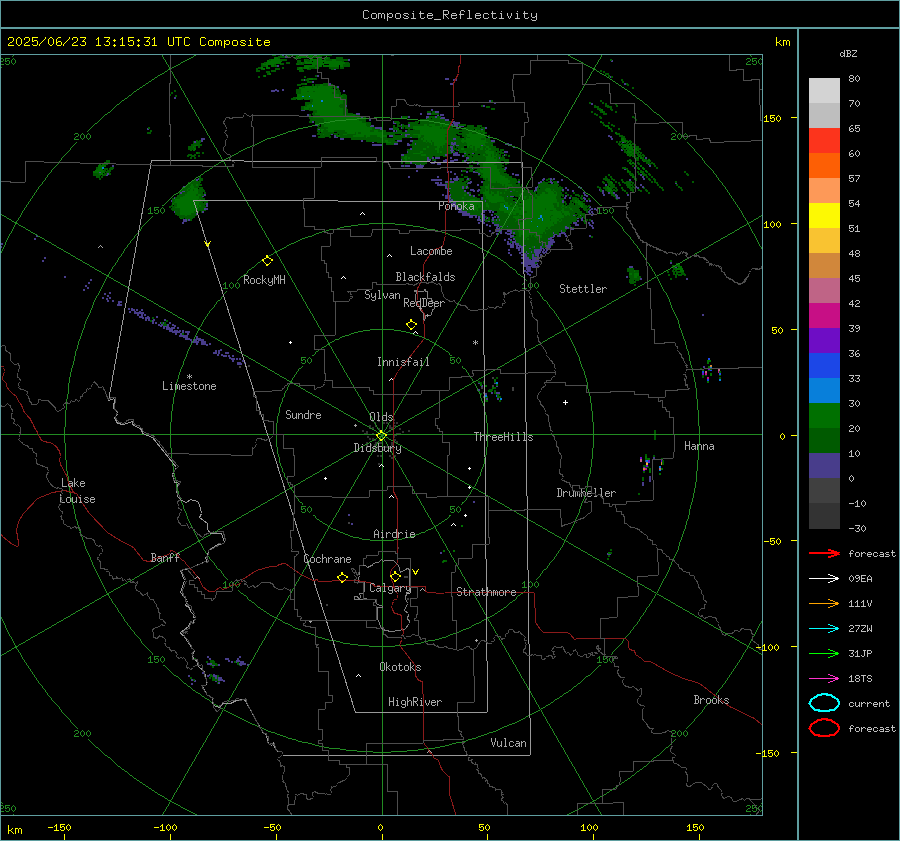Select the yellow 54 dBZ color swatch

click(824, 215)
